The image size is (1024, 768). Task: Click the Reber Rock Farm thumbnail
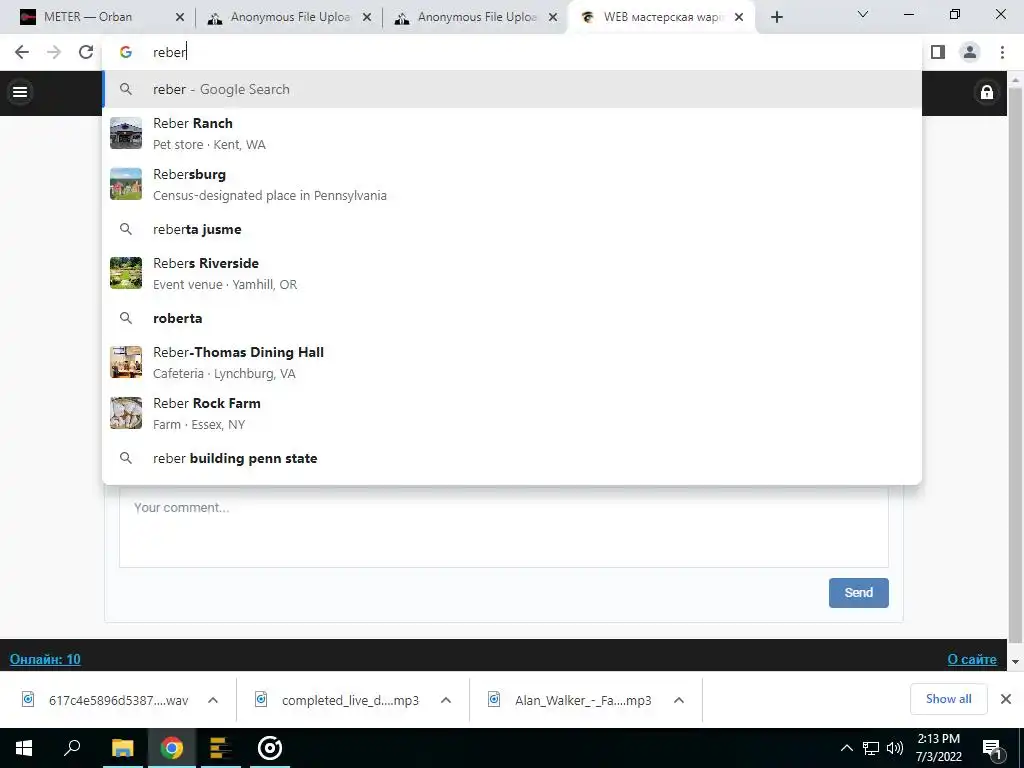click(126, 413)
